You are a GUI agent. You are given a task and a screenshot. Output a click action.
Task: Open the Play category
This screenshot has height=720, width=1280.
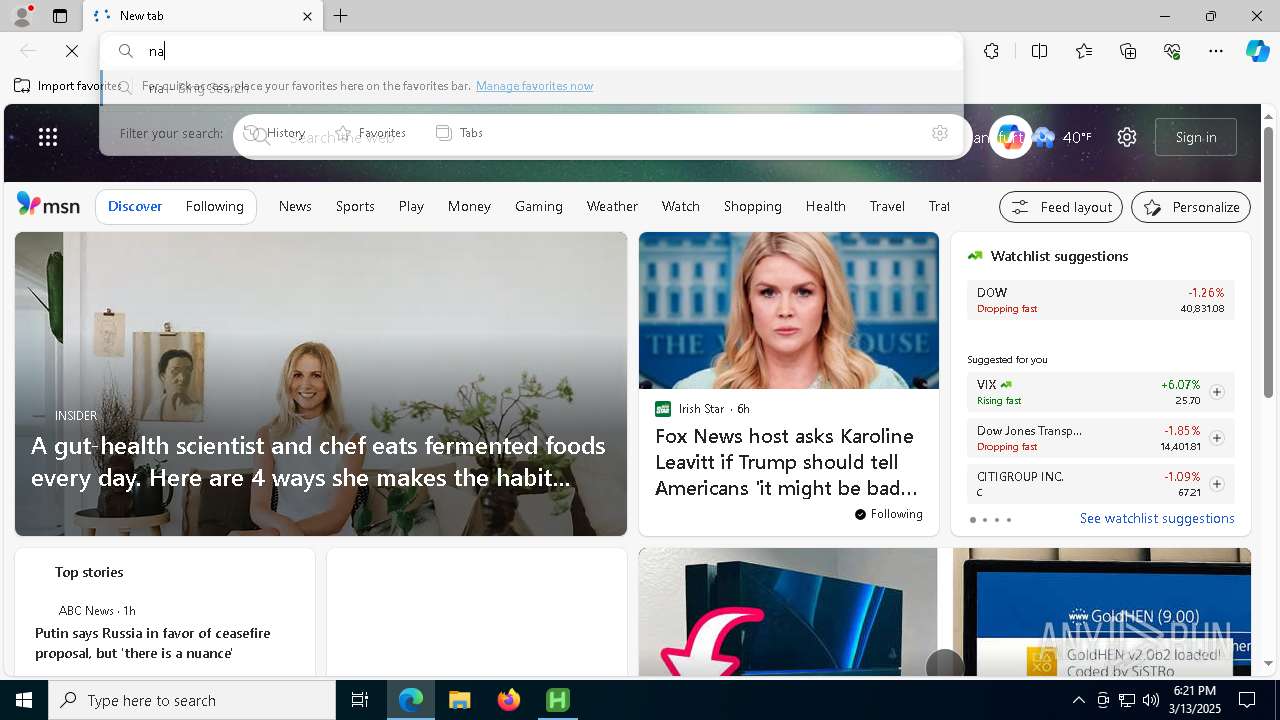point(411,206)
